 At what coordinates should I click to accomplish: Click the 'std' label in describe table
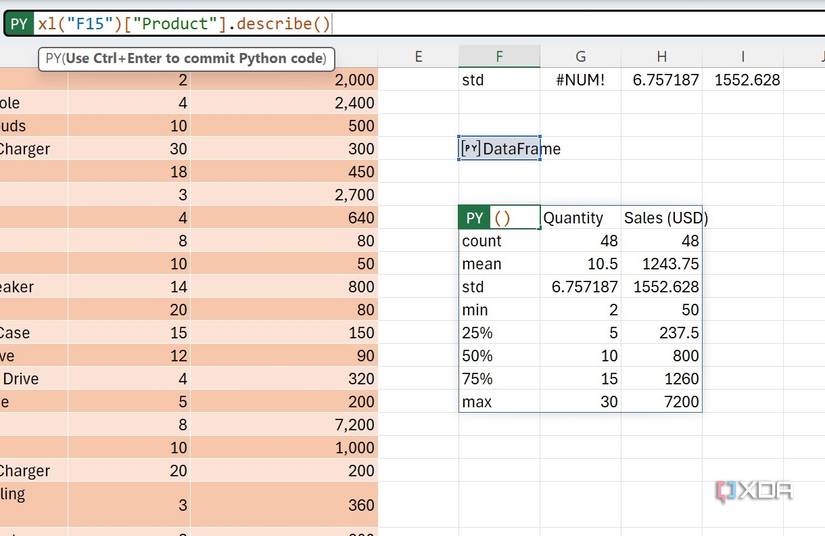click(499, 287)
